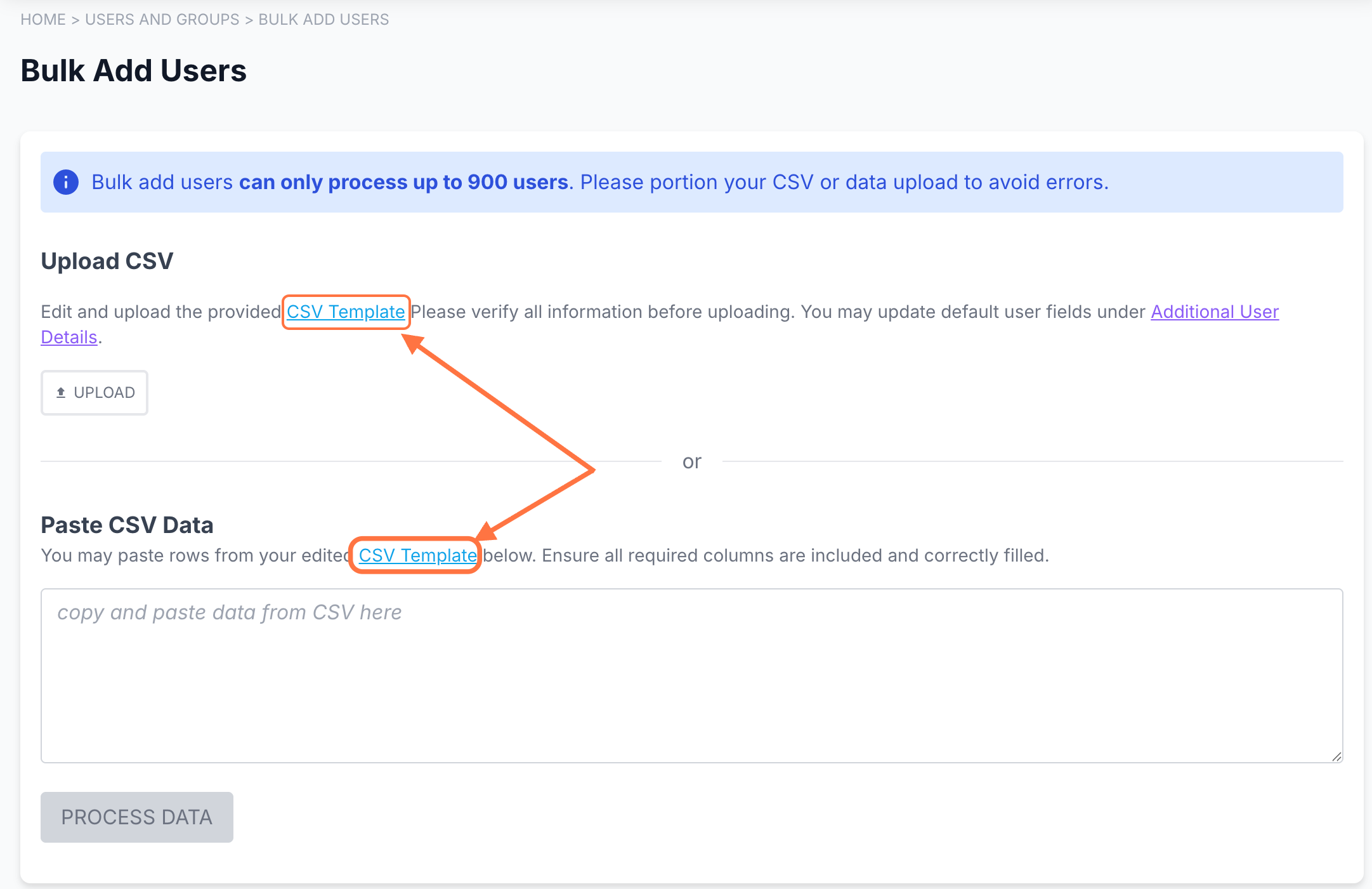Click the BULK ADD USERS breadcrumb

pos(323,20)
